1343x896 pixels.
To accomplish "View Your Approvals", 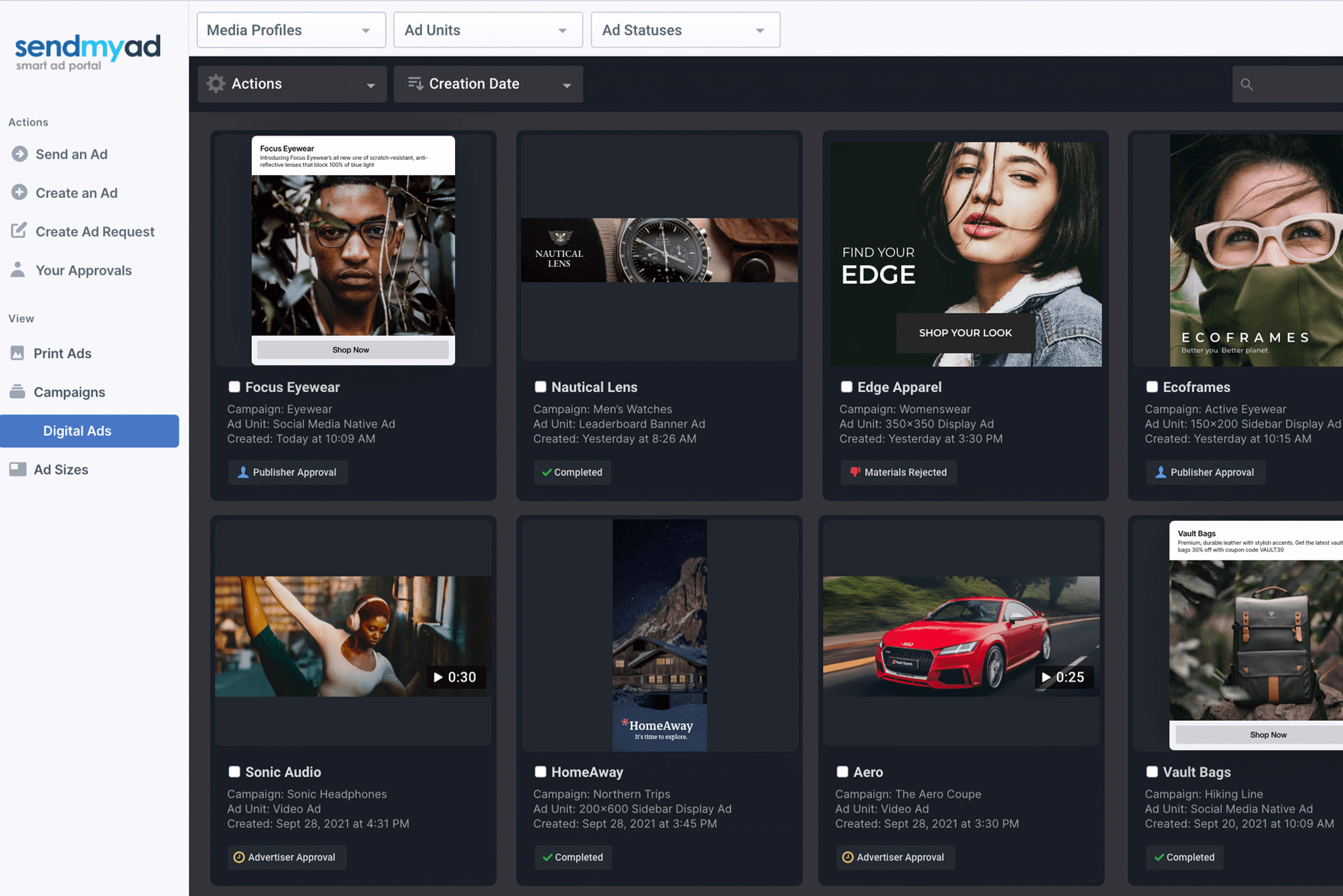I will [83, 270].
